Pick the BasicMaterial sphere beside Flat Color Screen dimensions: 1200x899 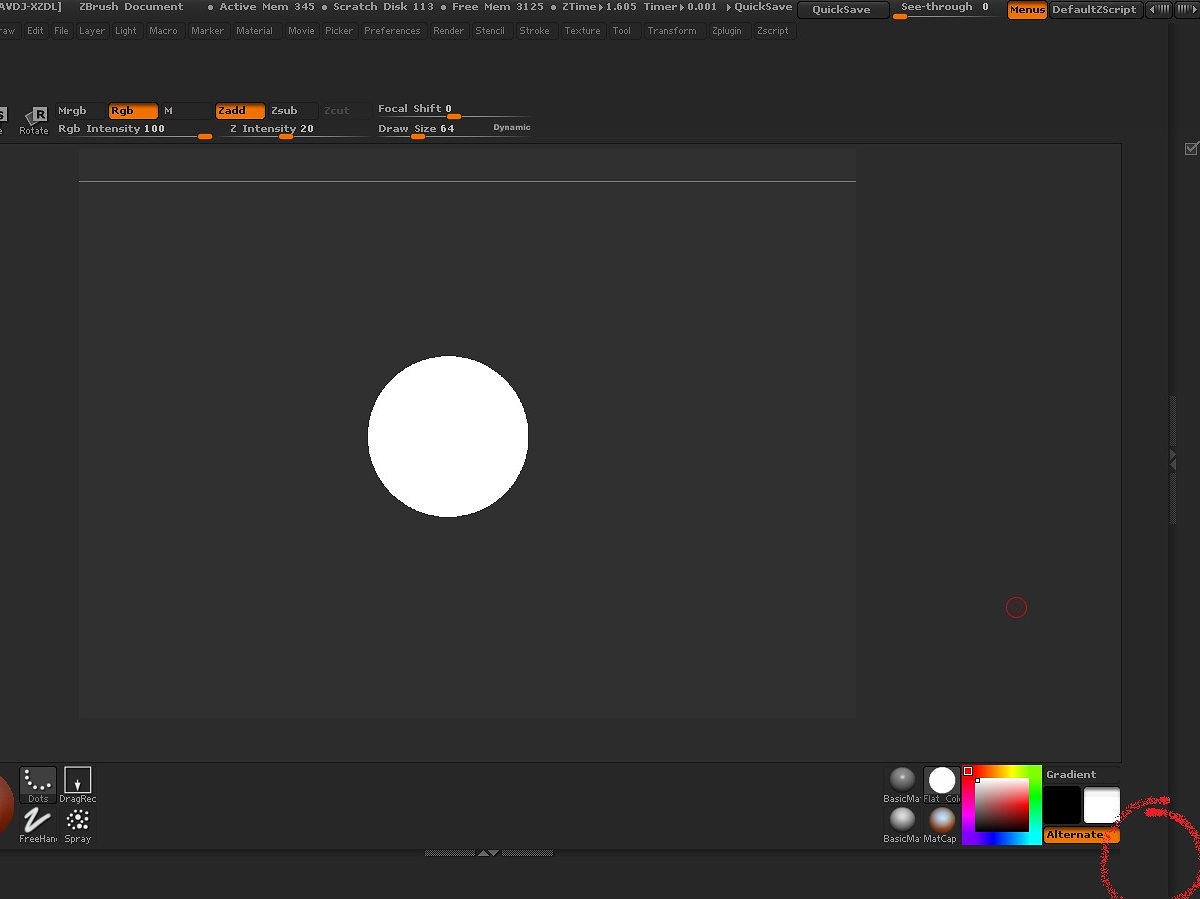coord(902,785)
